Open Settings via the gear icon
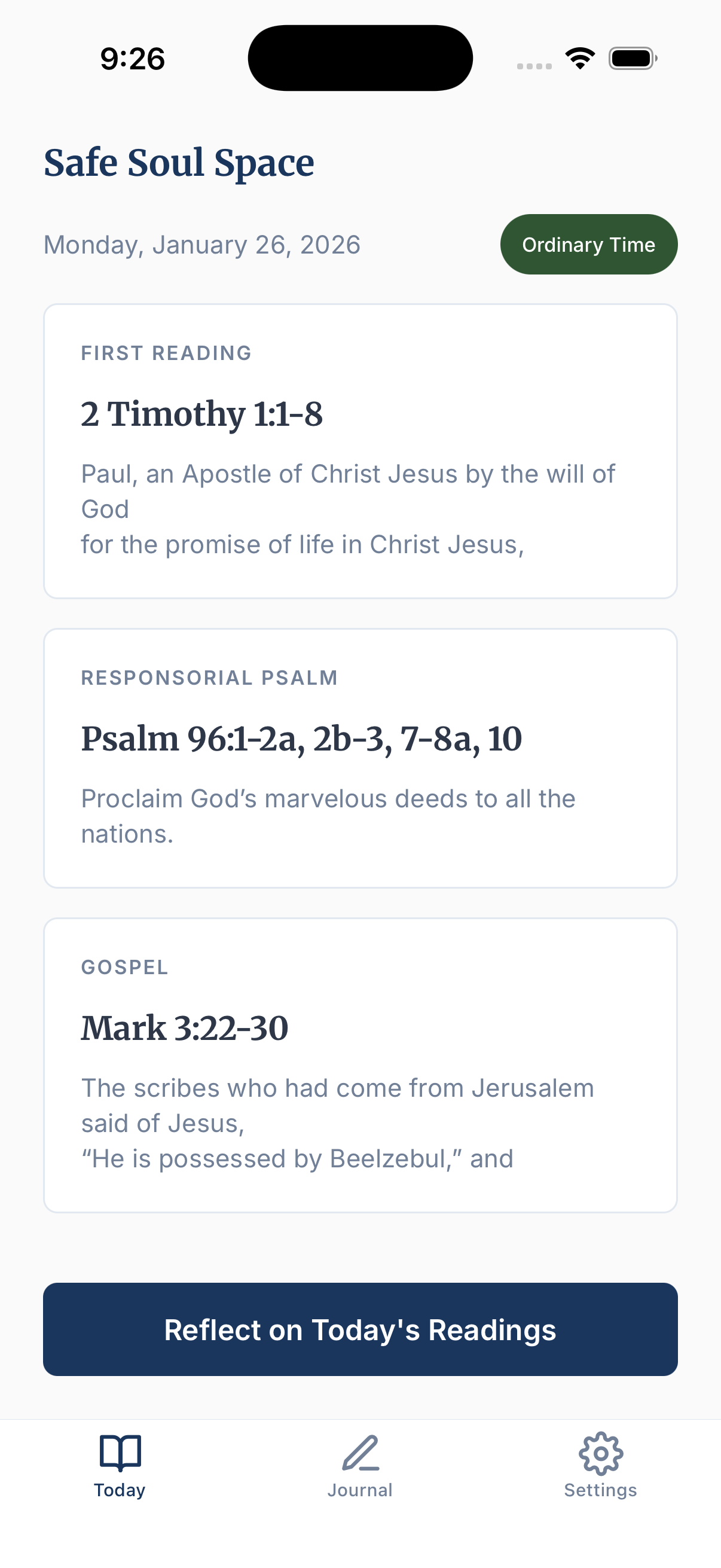 [600, 1453]
